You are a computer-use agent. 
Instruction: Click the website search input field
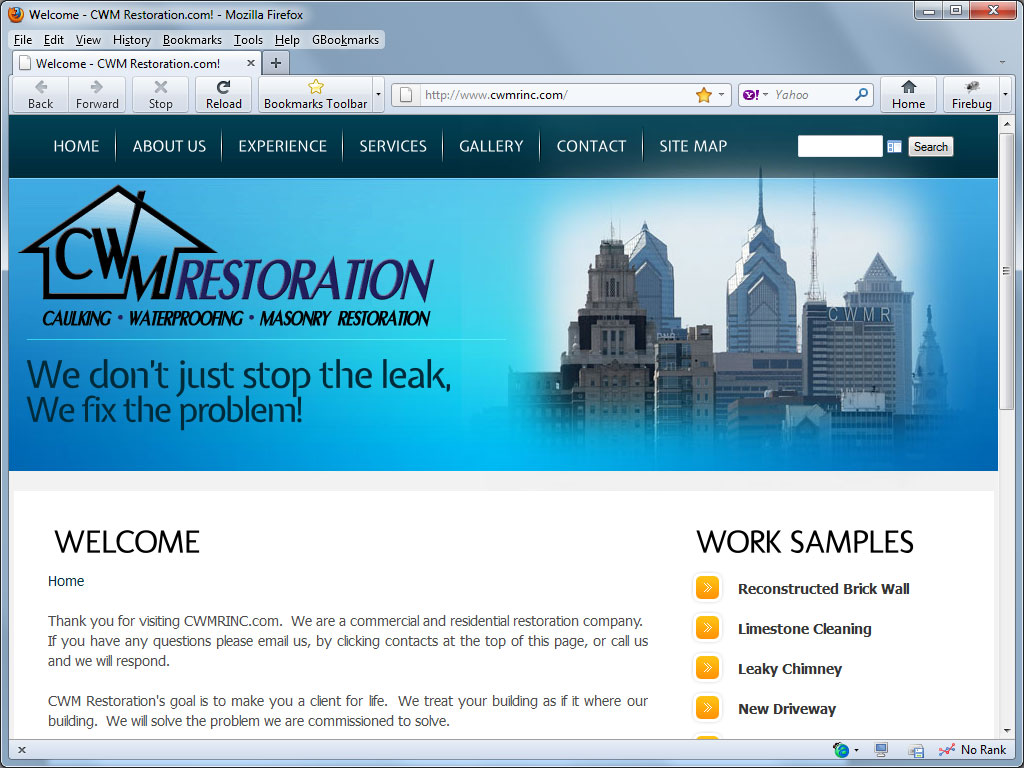[x=840, y=146]
